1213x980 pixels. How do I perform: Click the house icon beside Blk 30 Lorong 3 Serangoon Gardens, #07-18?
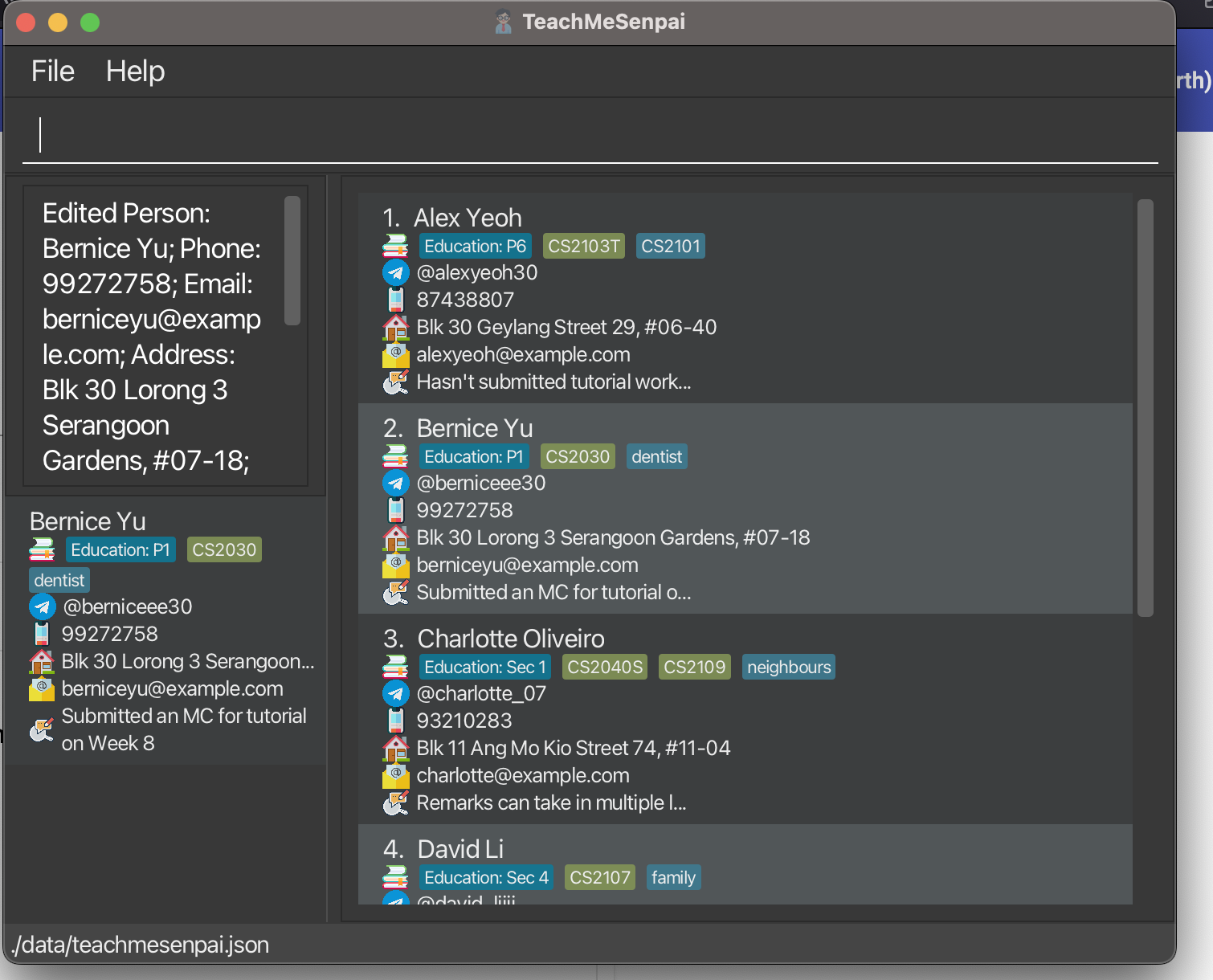(x=395, y=537)
